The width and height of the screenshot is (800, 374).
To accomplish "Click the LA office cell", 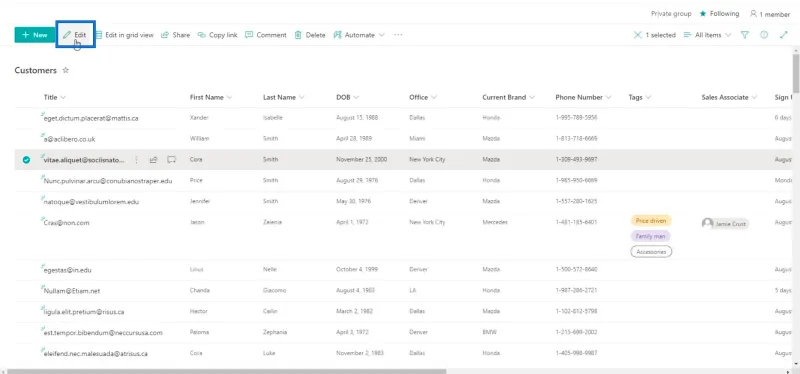I will [412, 290].
